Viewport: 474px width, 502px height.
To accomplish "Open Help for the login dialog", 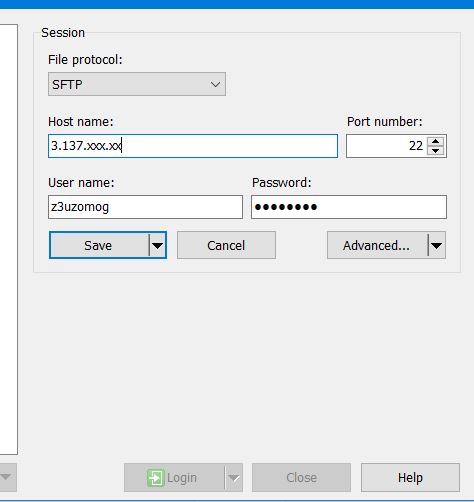I will (x=410, y=477).
